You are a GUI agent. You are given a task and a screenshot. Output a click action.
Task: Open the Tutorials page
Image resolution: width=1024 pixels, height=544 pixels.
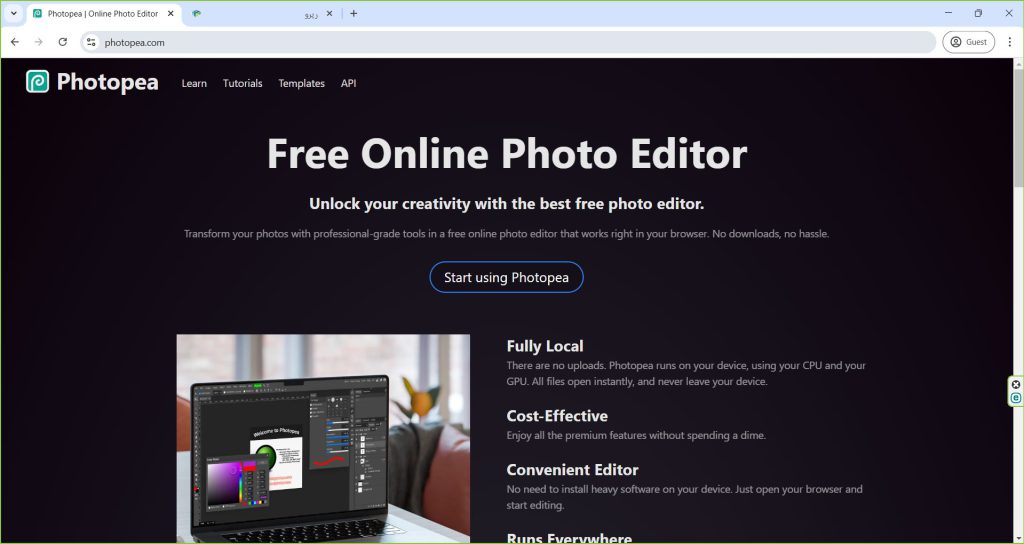pos(242,84)
